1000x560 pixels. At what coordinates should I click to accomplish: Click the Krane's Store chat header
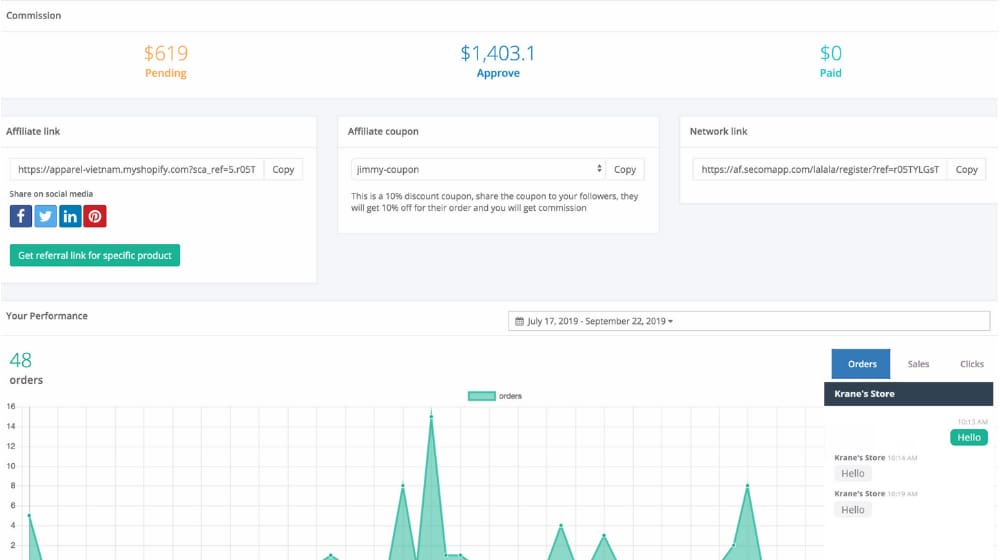tap(908, 394)
